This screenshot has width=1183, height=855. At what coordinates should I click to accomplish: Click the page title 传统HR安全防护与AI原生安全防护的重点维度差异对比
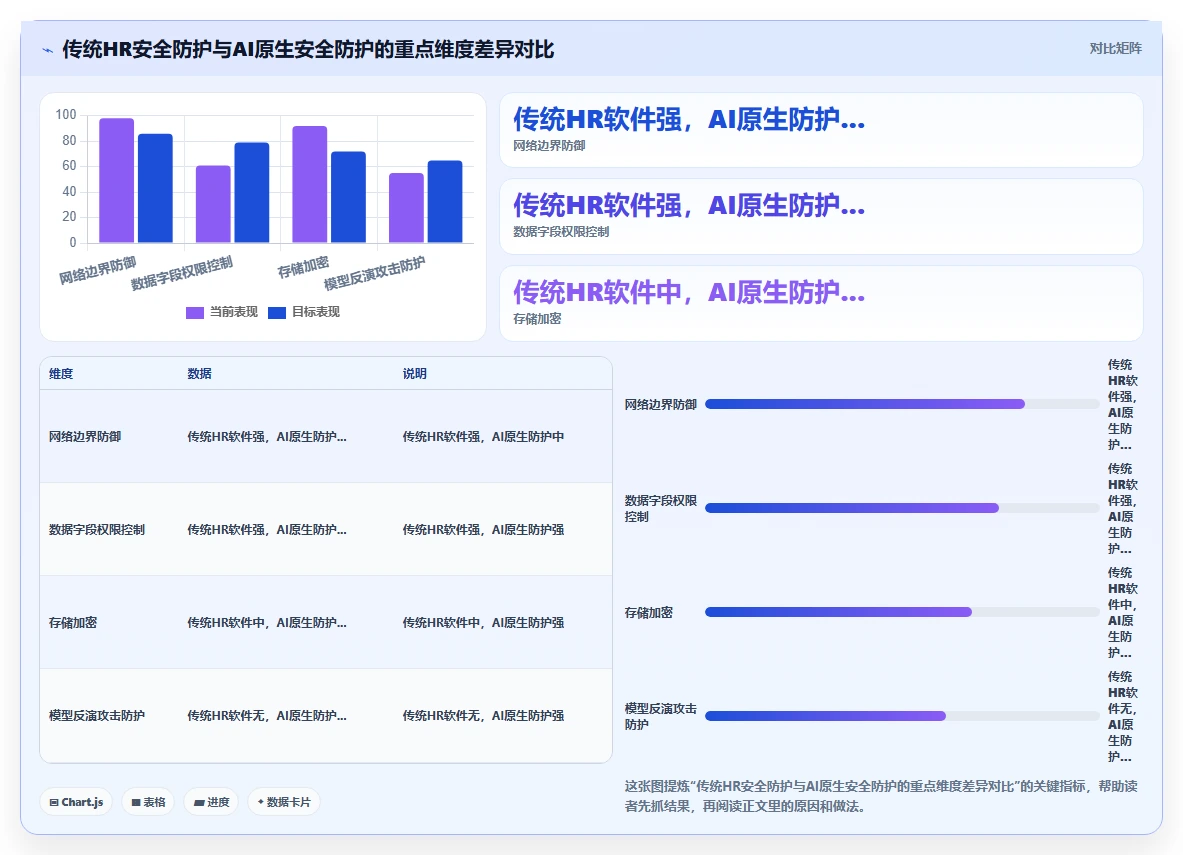click(x=308, y=49)
